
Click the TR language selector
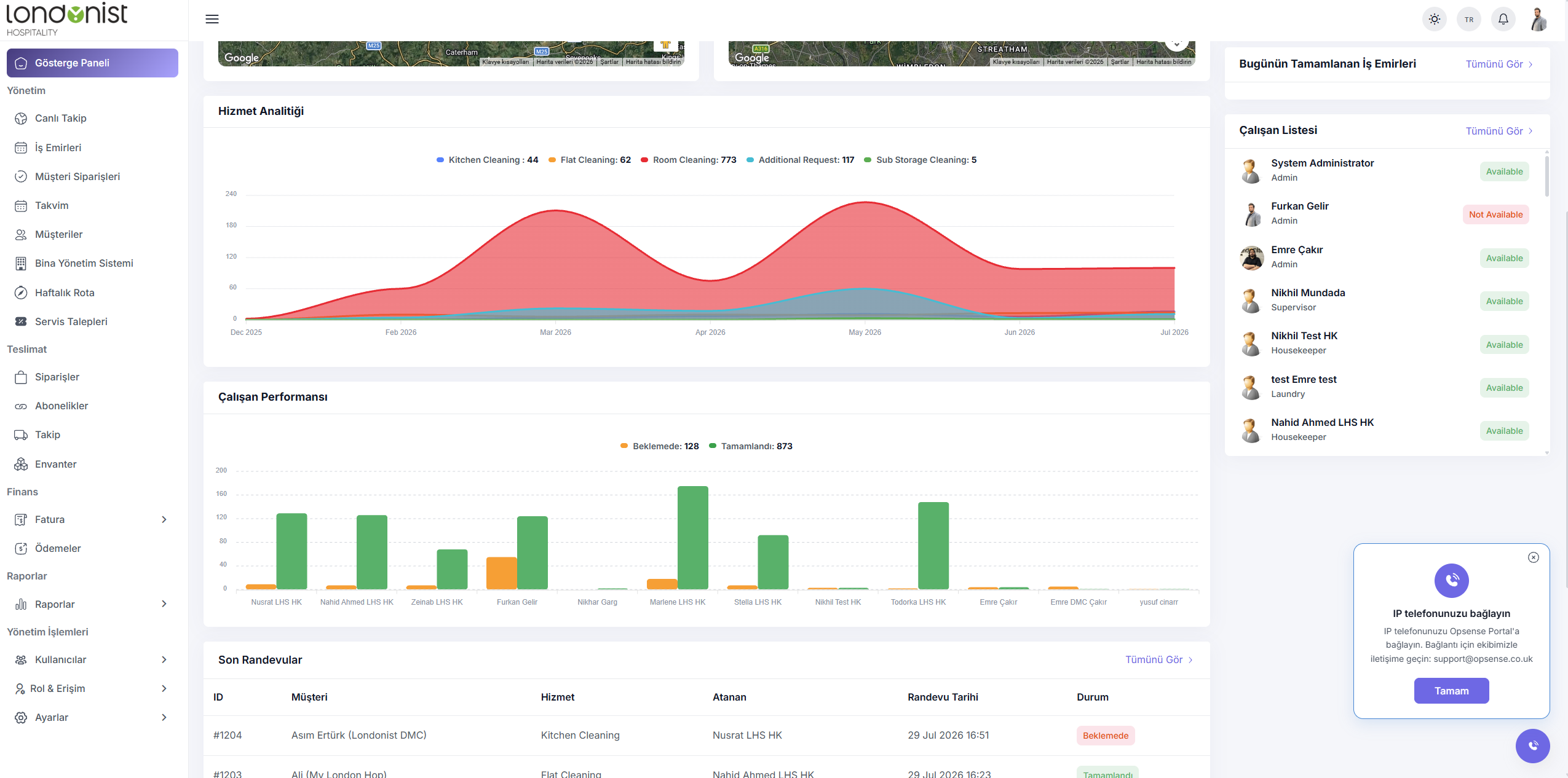pyautogui.click(x=1468, y=19)
